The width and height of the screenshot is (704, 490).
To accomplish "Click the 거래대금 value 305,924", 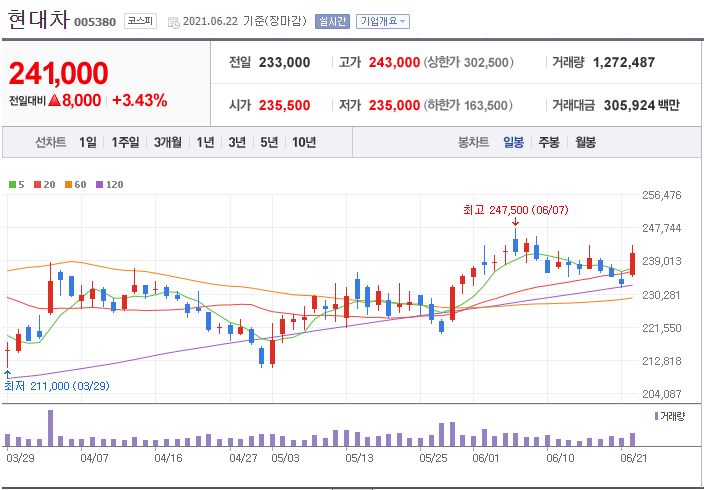I will point(629,106).
